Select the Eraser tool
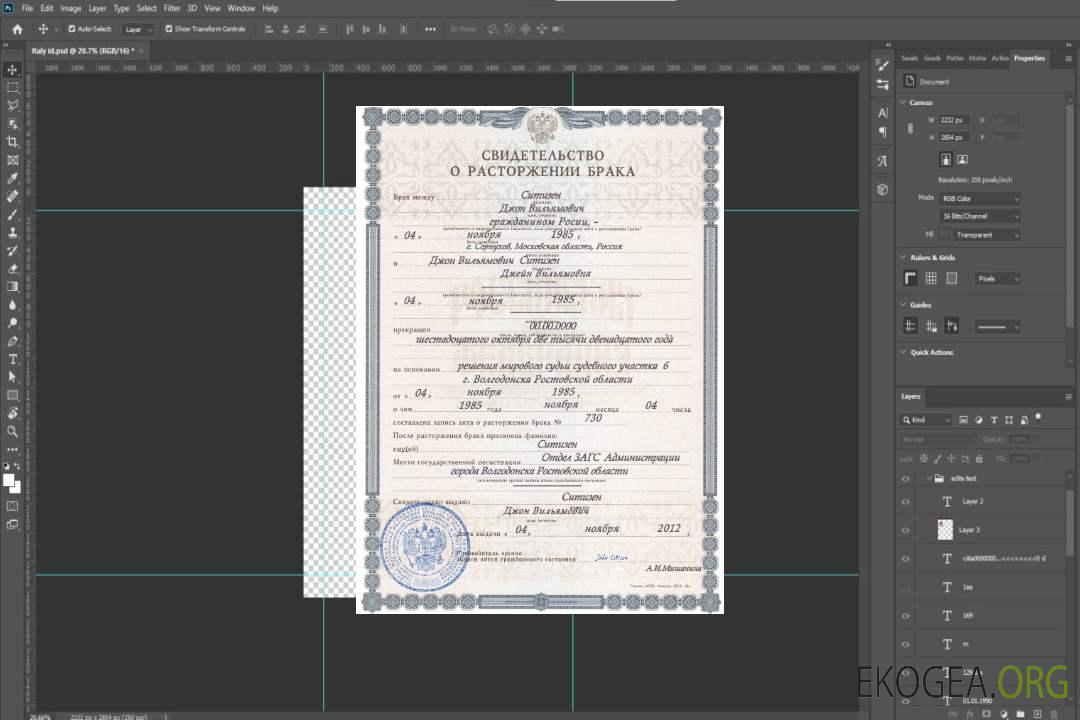The image size is (1080, 720). point(12,269)
